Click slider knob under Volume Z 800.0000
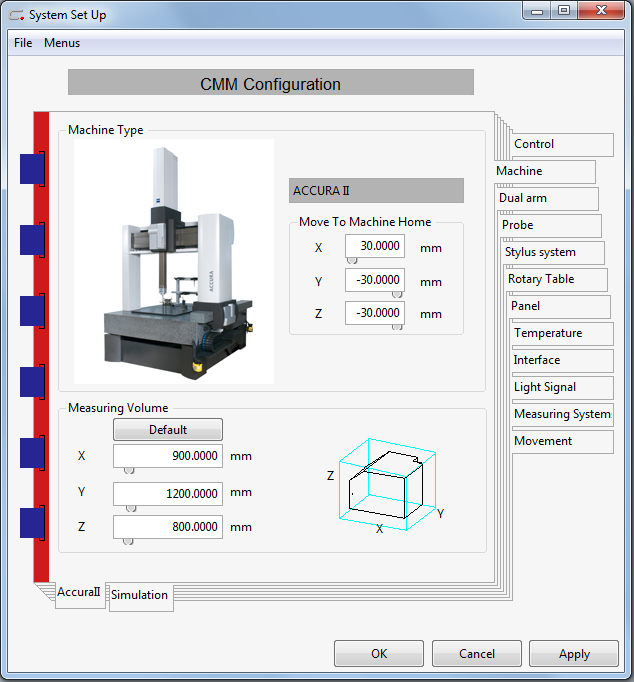634x682 pixels. tap(128, 542)
